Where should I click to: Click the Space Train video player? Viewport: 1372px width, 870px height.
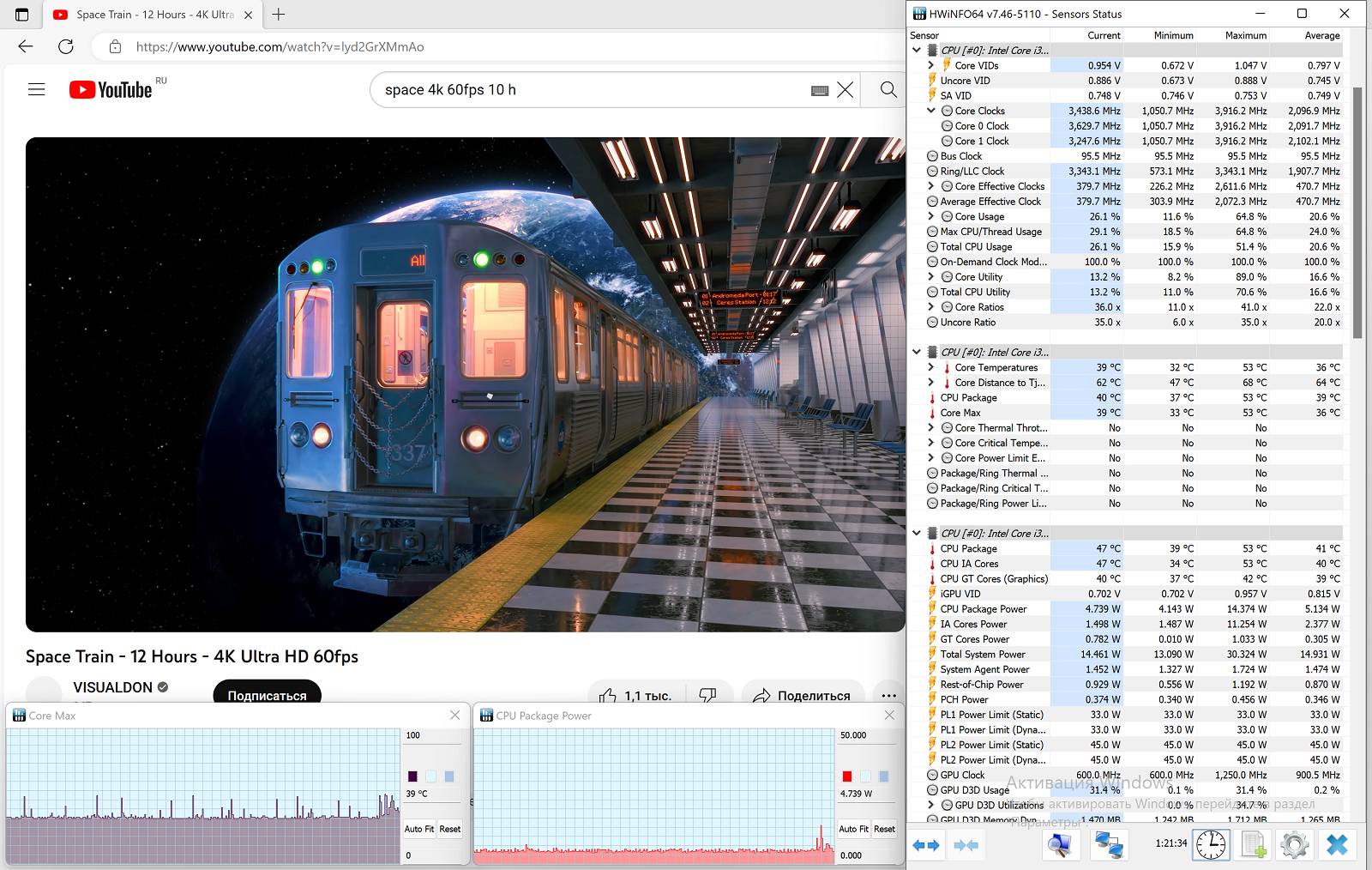[x=466, y=384]
